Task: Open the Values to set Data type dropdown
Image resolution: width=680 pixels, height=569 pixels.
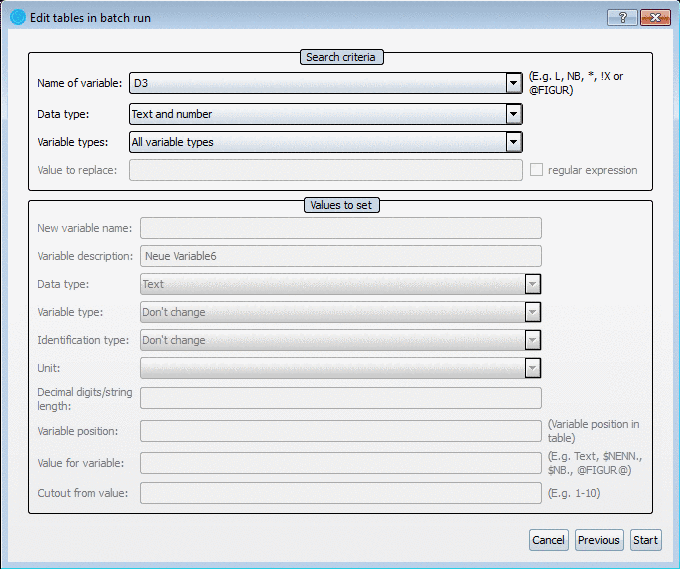Action: [x=533, y=284]
